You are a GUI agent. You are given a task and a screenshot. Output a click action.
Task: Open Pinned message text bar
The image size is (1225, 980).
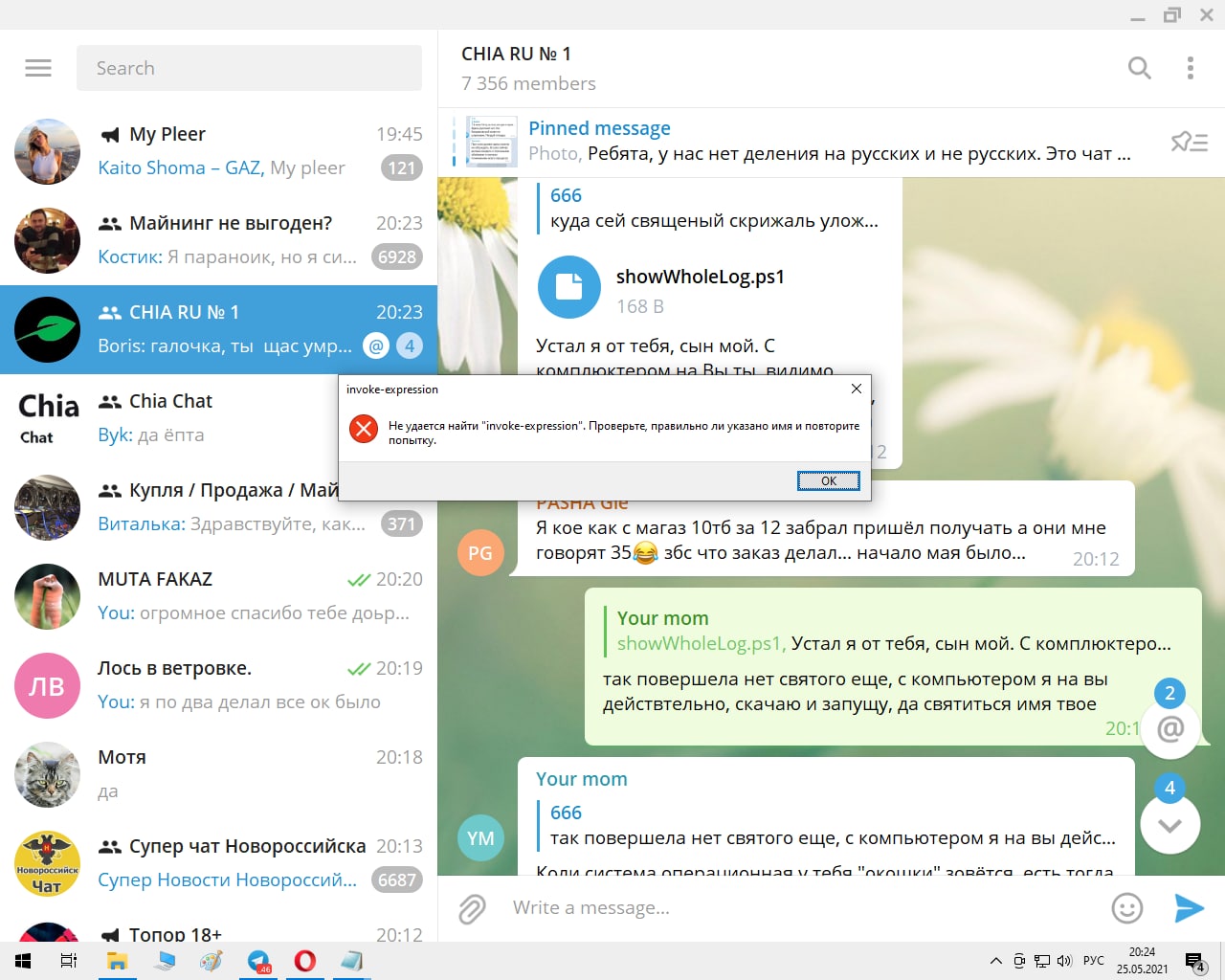point(829,142)
